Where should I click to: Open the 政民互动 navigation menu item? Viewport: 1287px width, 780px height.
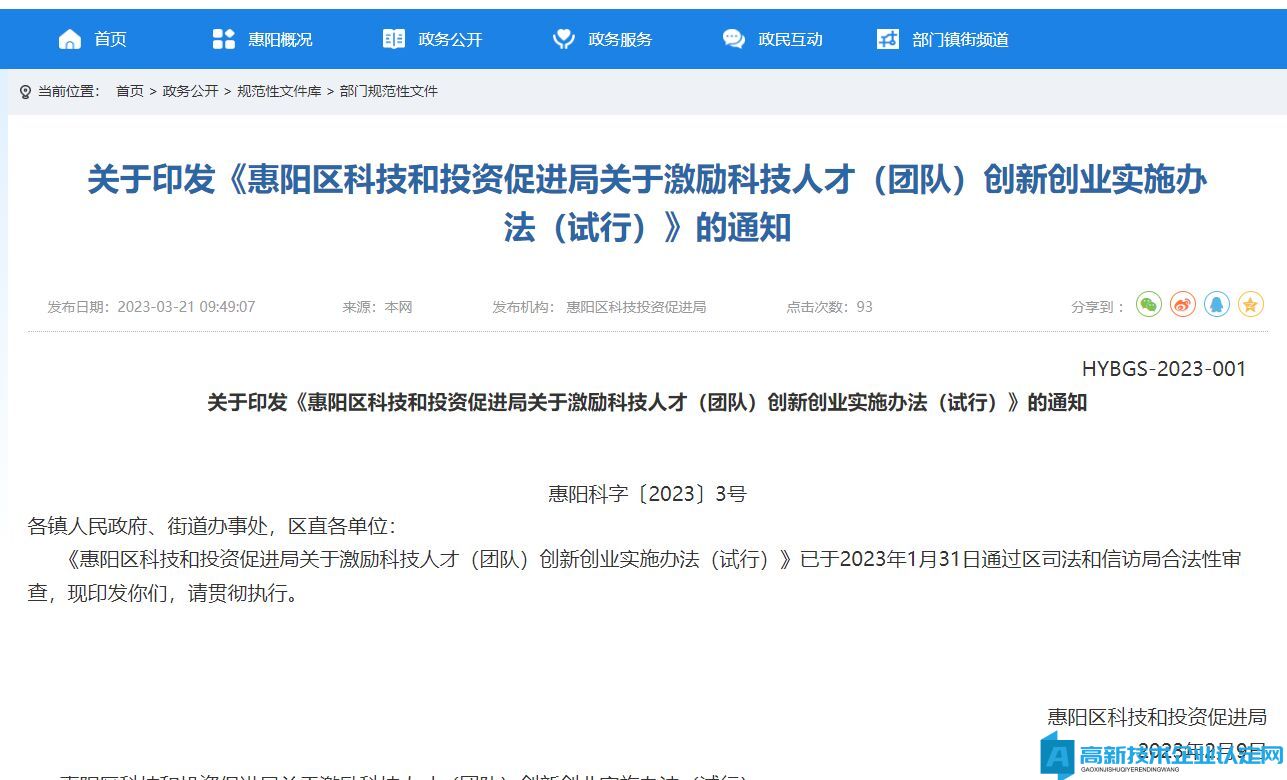pyautogui.click(x=790, y=39)
